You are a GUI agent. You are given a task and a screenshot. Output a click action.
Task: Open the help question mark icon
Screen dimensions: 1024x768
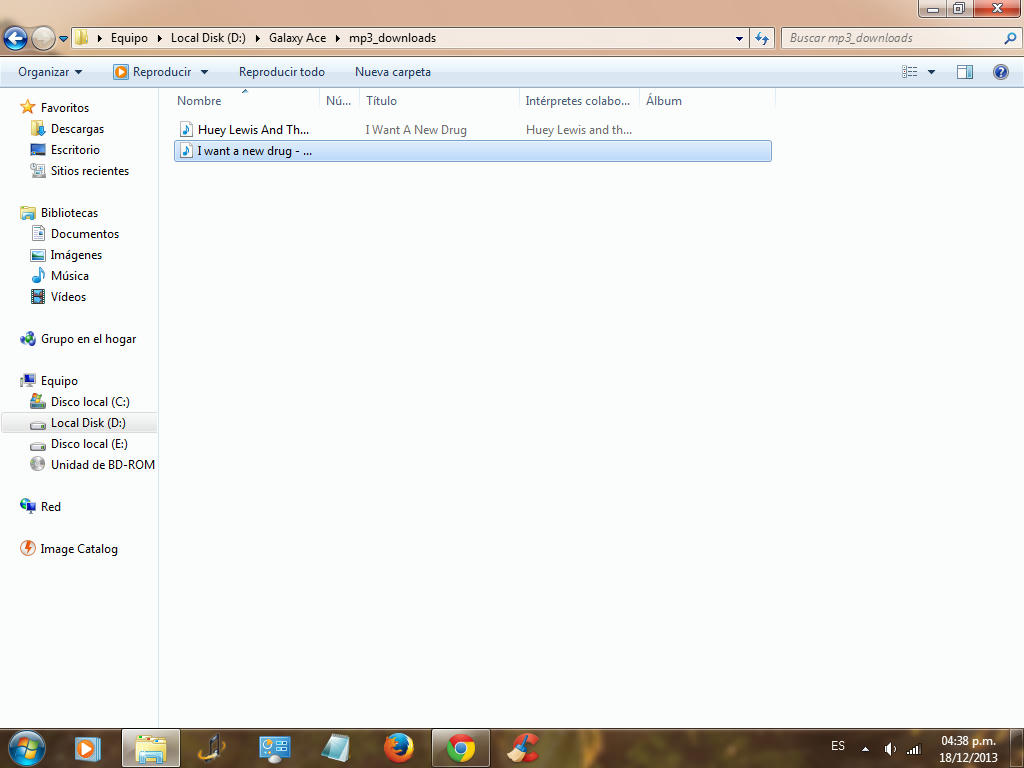(1000, 72)
